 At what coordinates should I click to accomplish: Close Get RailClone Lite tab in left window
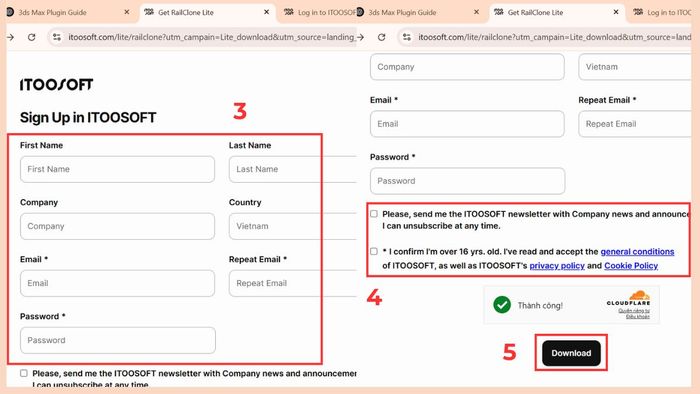[x=267, y=12]
